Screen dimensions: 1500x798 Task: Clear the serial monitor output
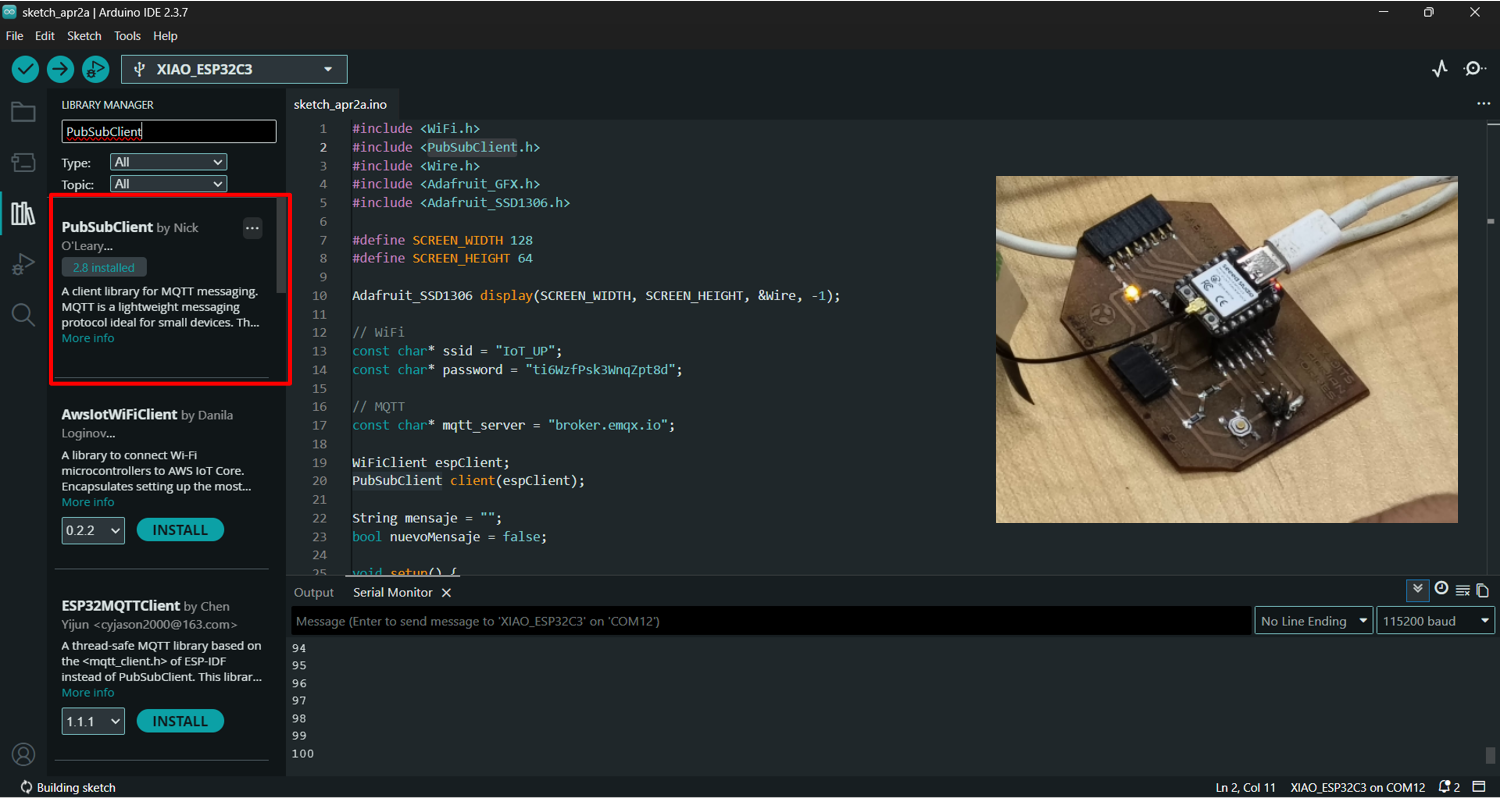(x=1462, y=590)
